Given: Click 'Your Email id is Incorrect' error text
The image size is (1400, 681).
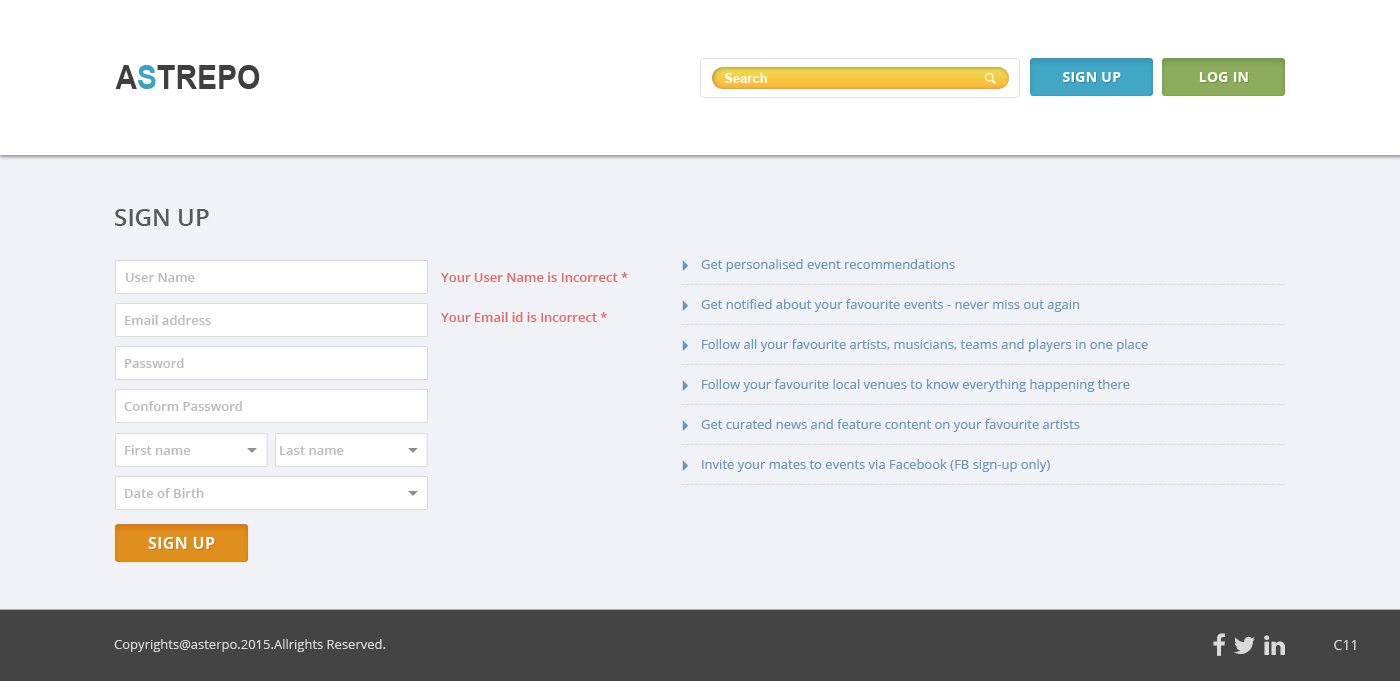Looking at the screenshot, I should coord(524,317).
